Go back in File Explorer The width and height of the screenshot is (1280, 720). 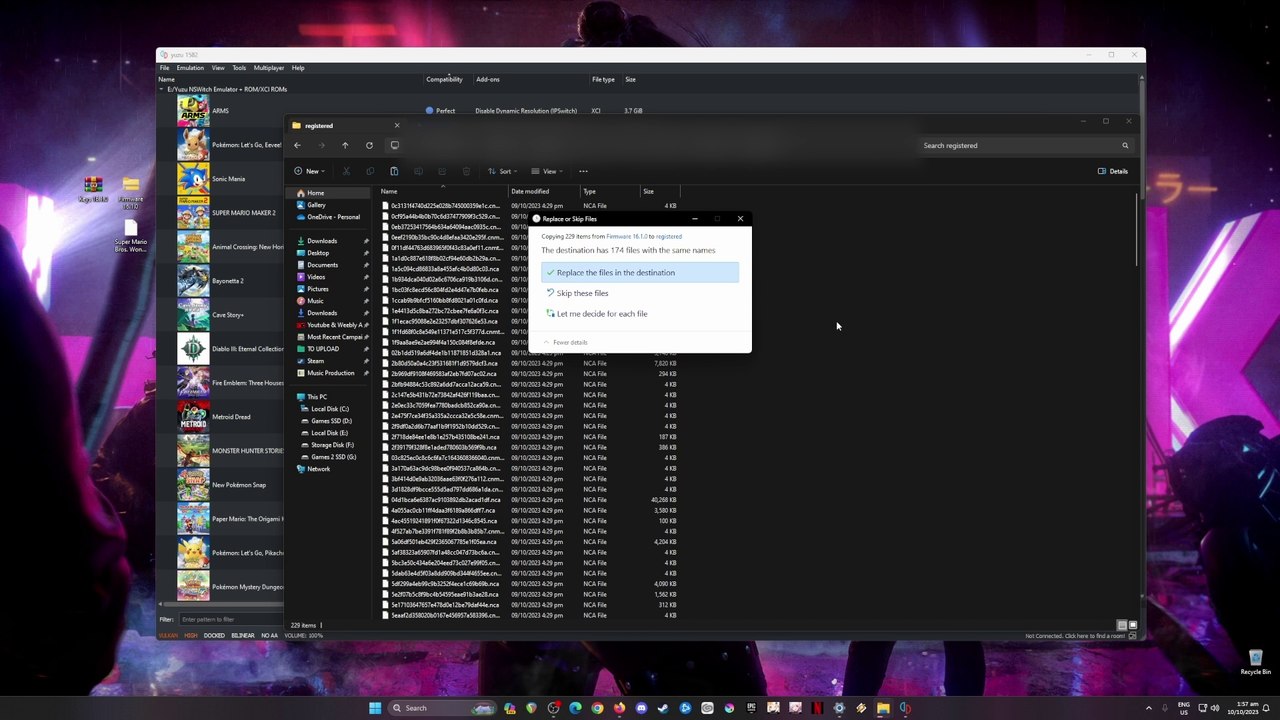click(297, 145)
